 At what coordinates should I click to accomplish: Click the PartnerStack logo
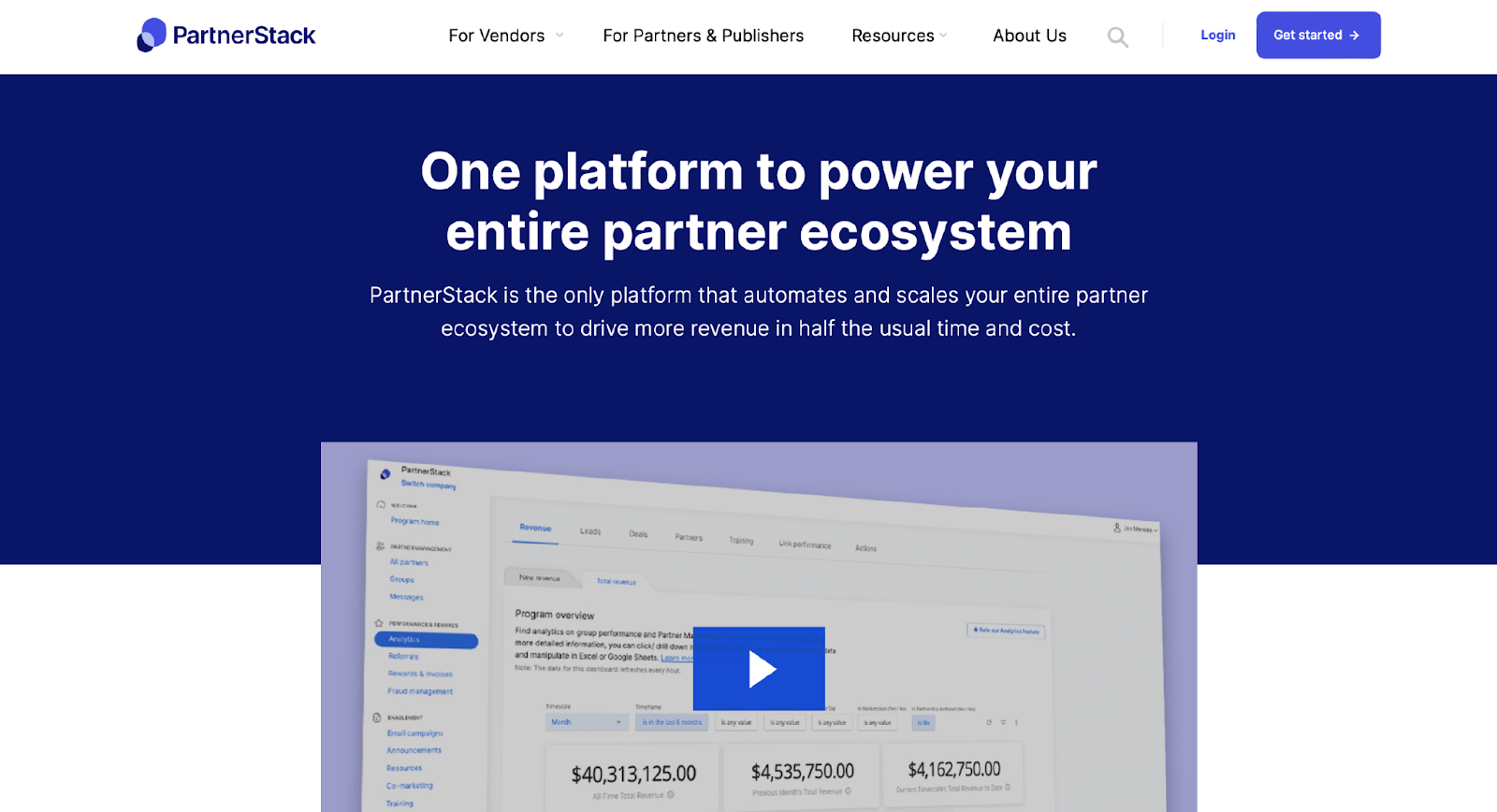[226, 36]
